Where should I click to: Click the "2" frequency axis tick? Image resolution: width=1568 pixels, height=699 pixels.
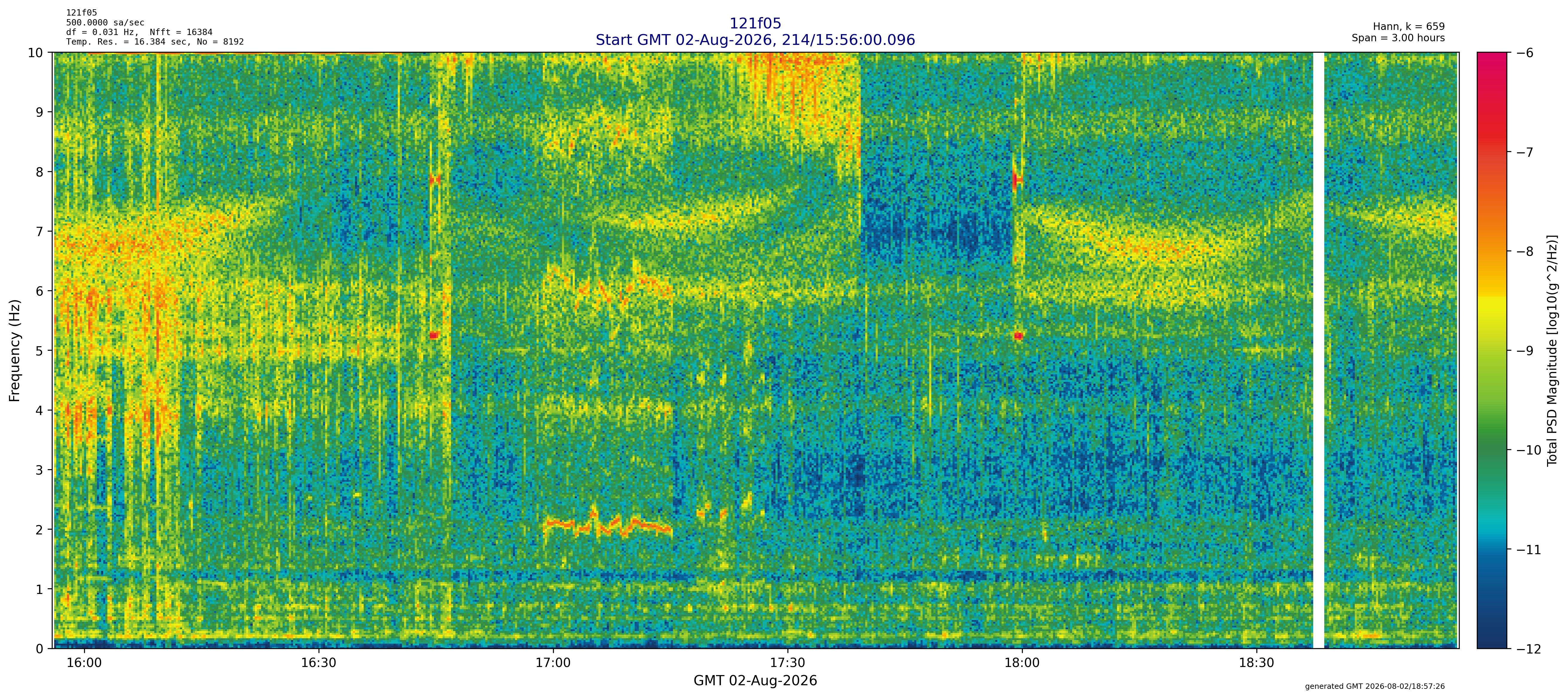click(40, 530)
